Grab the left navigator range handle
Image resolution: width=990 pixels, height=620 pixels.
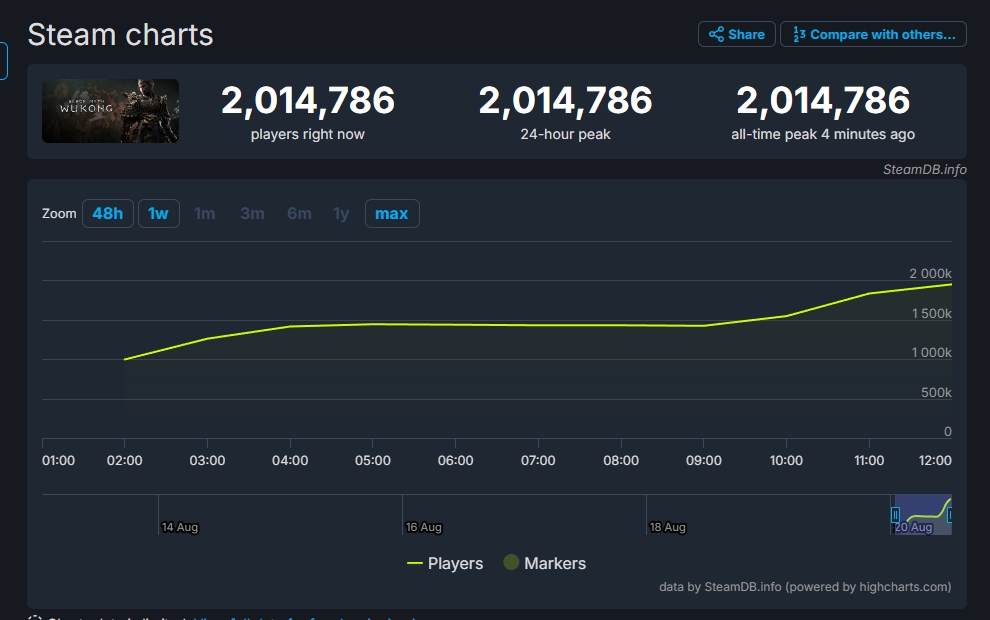coord(896,515)
